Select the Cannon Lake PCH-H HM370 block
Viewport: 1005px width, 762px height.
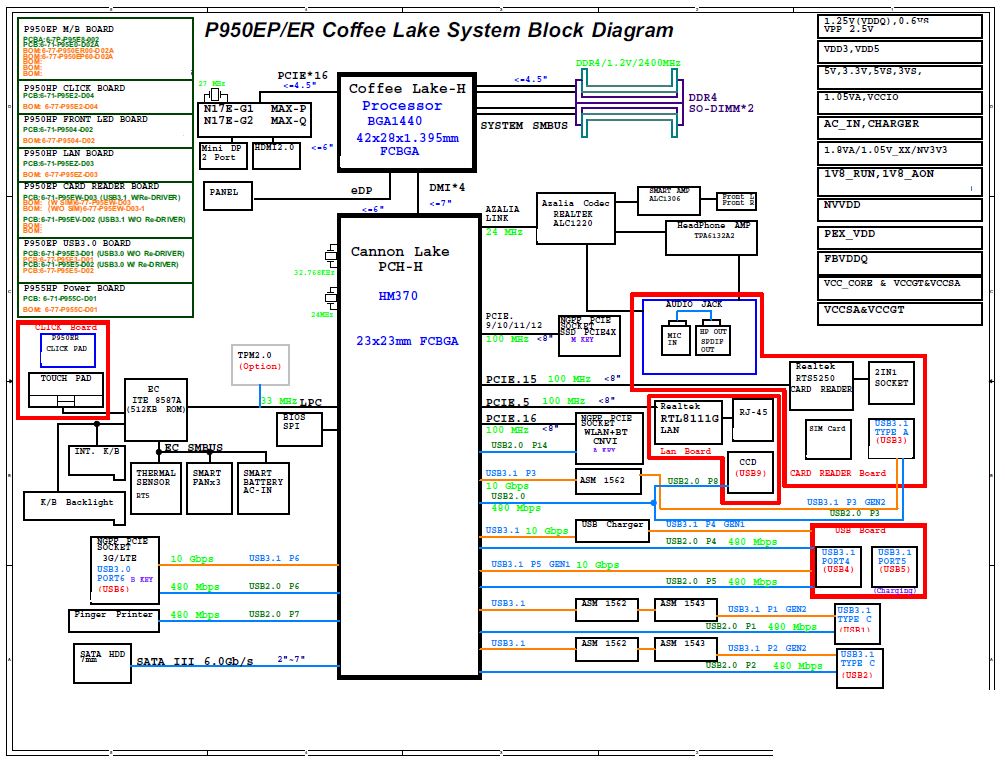tap(410, 447)
